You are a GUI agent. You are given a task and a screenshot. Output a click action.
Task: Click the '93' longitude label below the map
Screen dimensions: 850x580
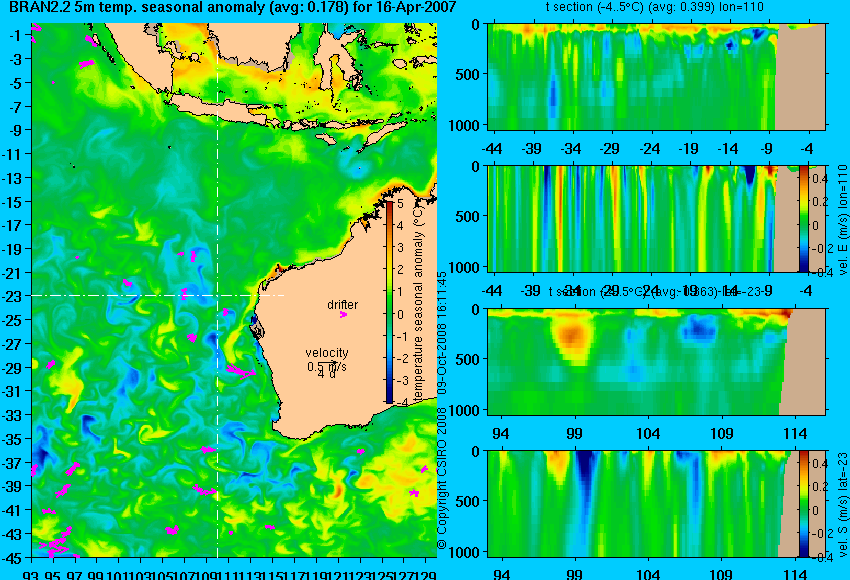(x=31, y=575)
